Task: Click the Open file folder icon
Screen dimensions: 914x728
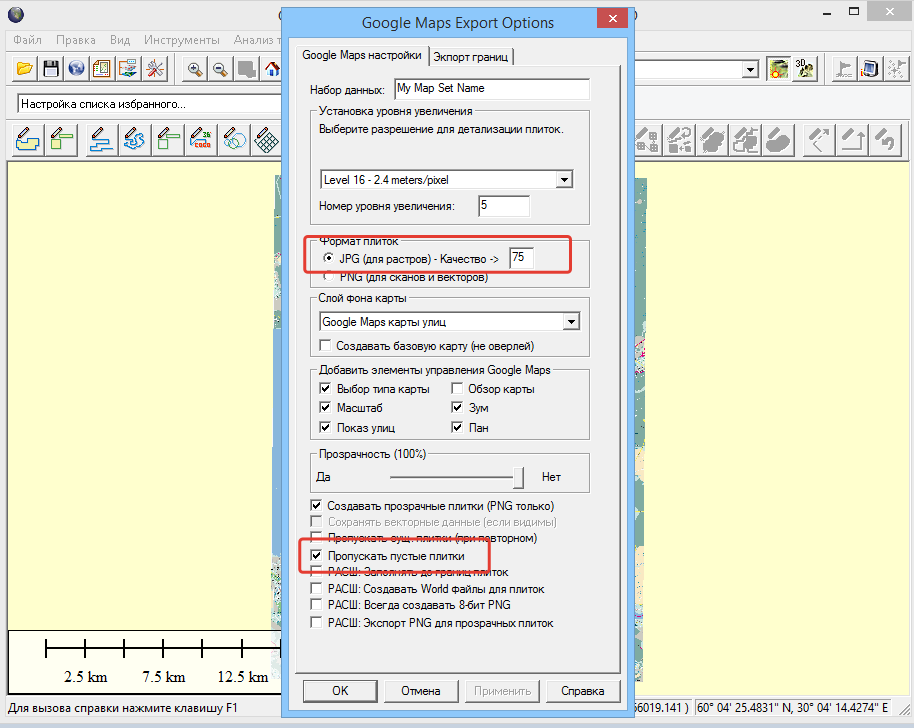Action: point(25,69)
